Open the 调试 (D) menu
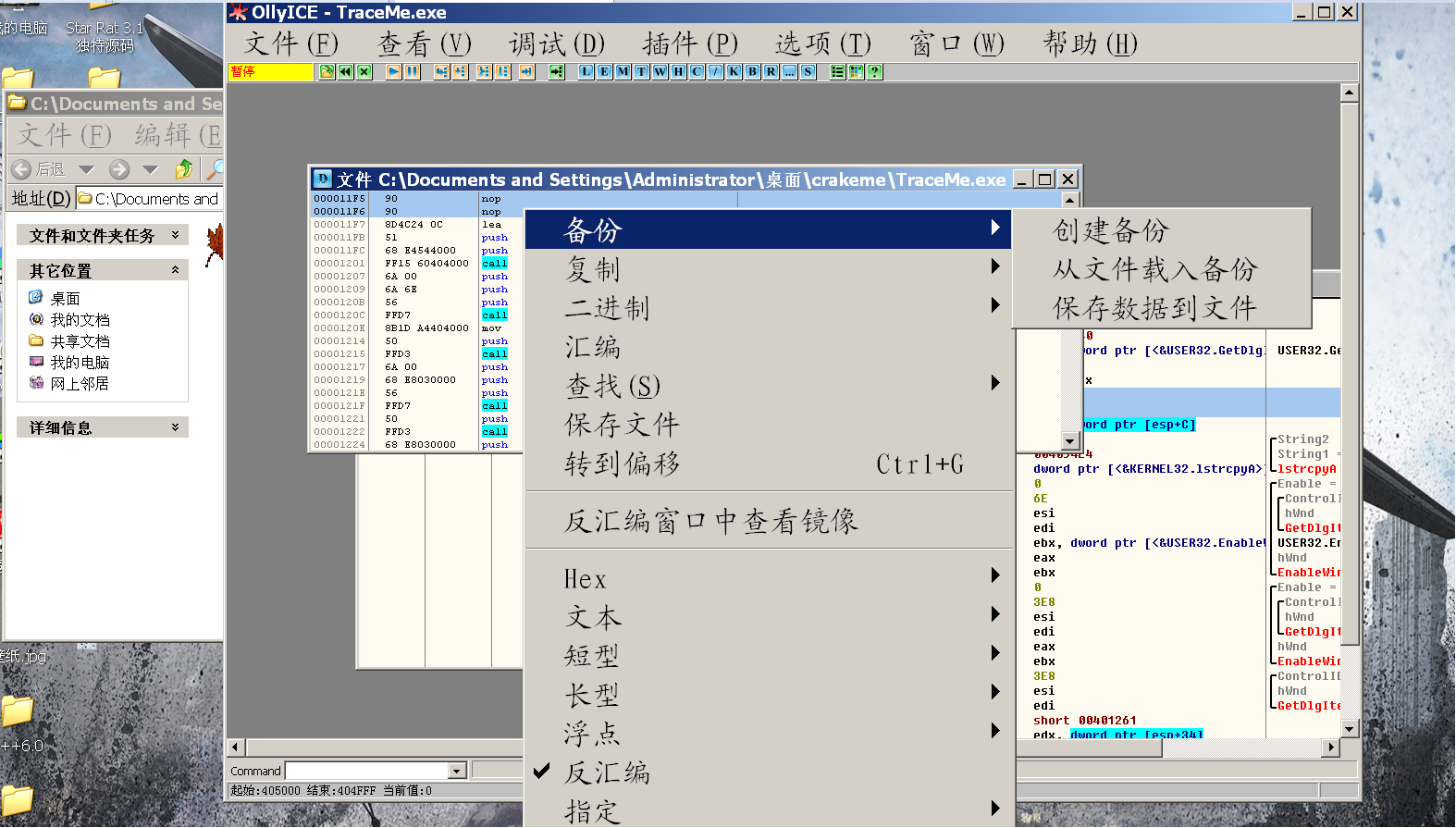The height and width of the screenshot is (828, 1456). coord(557,43)
